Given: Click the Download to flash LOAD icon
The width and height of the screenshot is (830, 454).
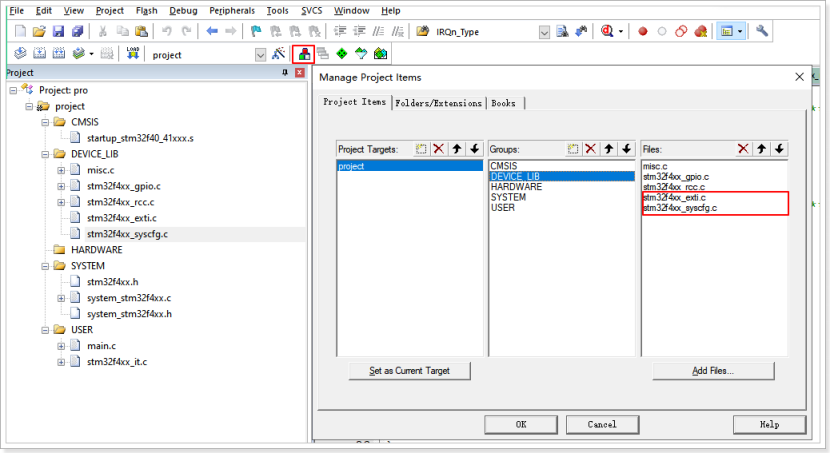Looking at the screenshot, I should [x=132, y=53].
